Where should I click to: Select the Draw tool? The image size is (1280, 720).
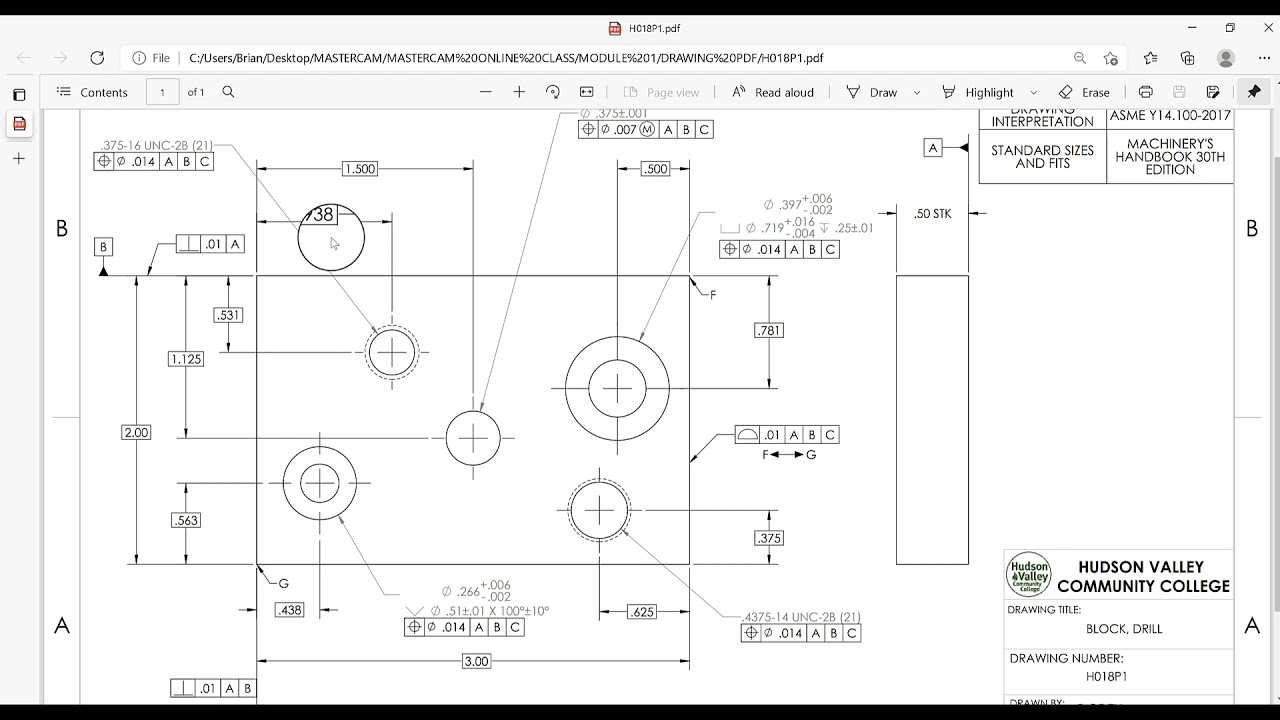pyautogui.click(x=872, y=92)
